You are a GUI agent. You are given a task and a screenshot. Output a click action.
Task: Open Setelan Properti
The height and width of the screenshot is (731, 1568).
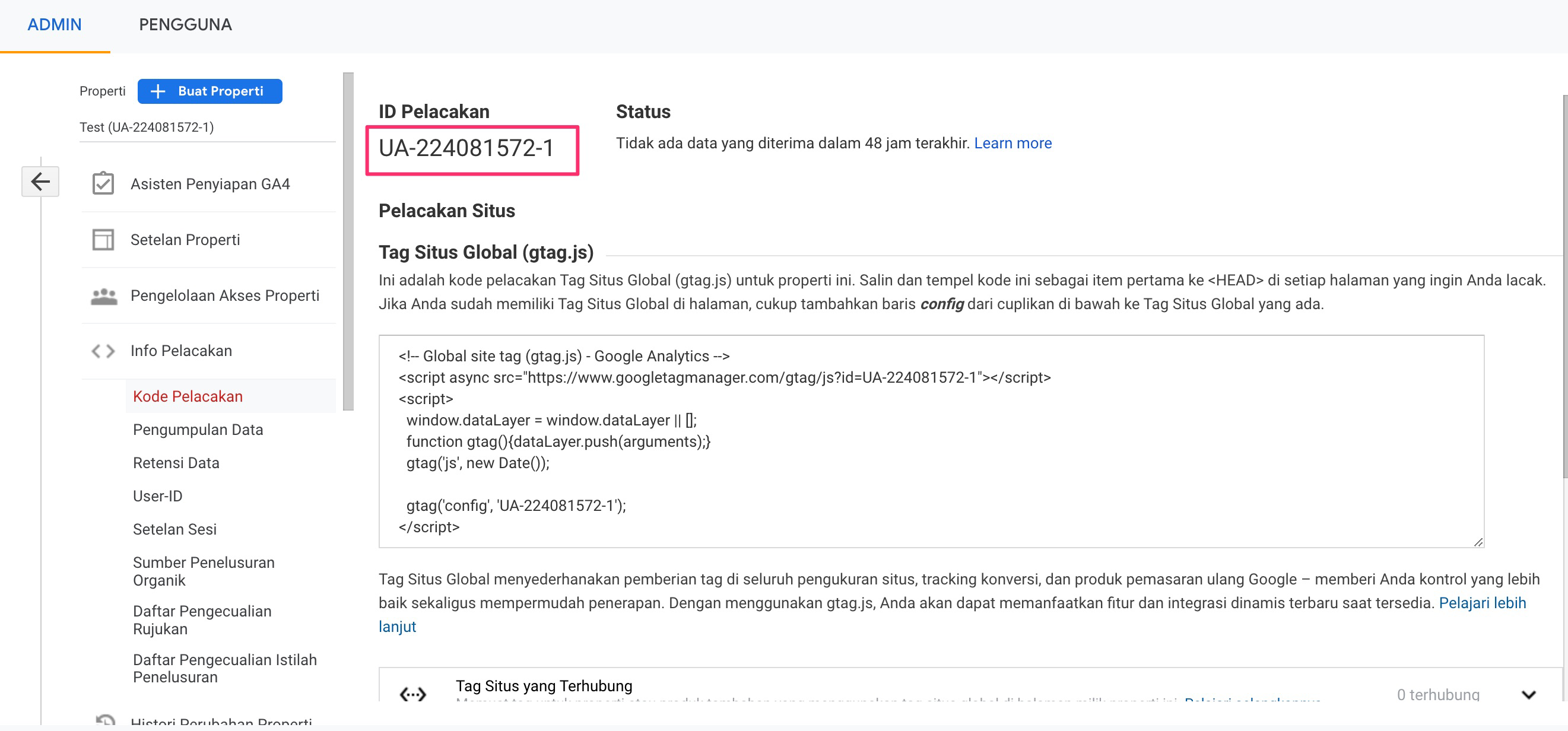[x=185, y=240]
